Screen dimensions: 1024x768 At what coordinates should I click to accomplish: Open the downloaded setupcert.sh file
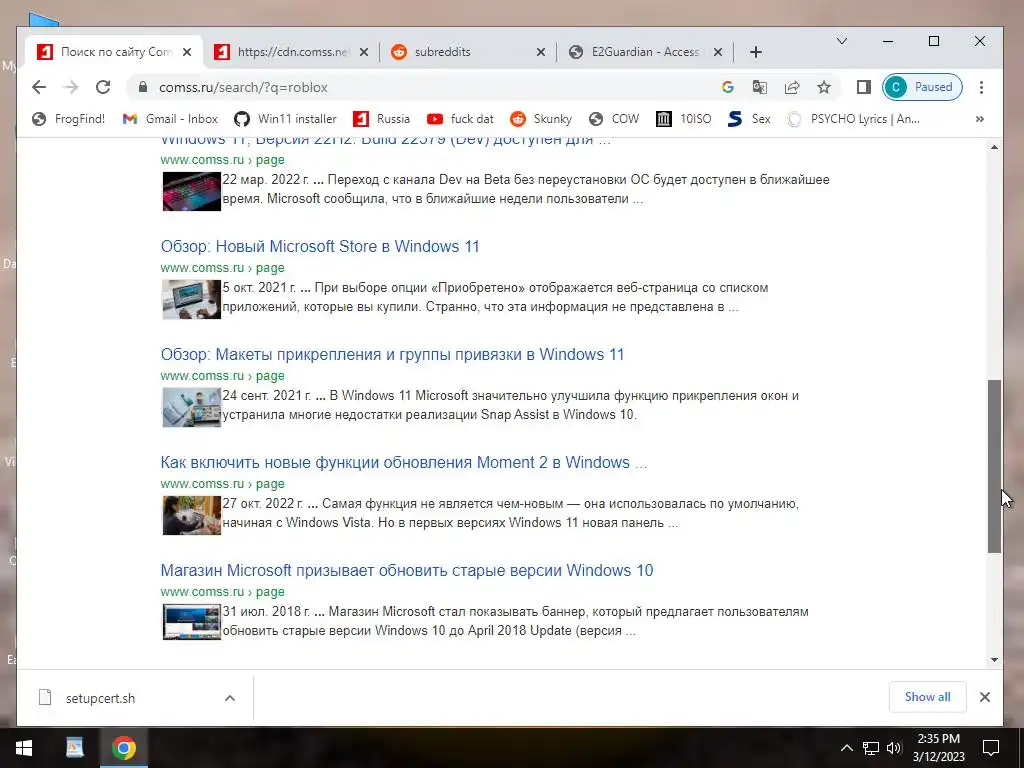coord(100,698)
